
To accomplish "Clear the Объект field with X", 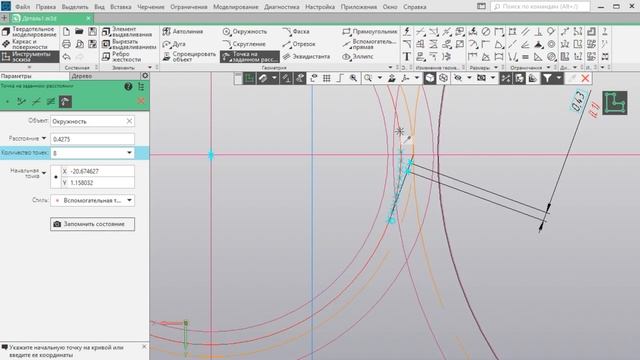I will coord(129,121).
